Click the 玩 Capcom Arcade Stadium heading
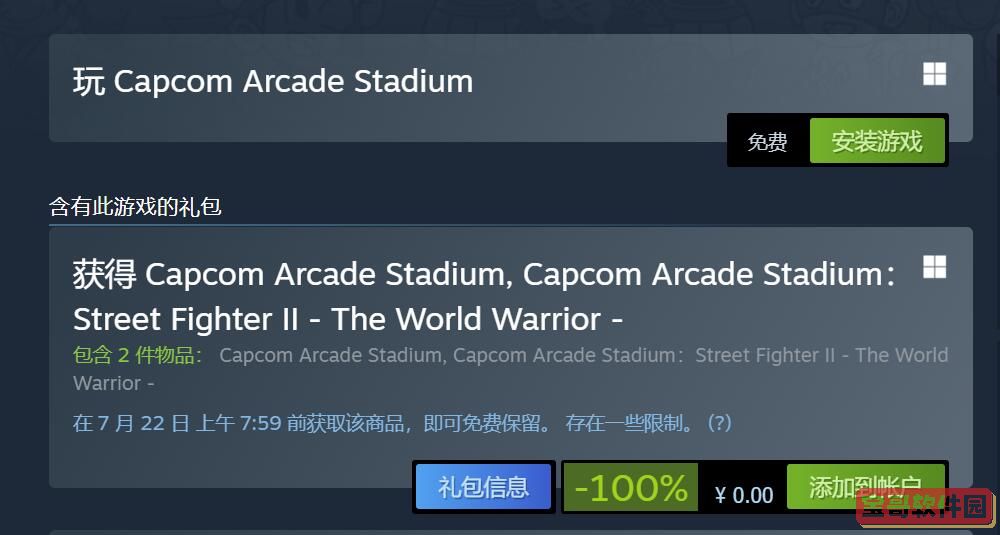 (x=273, y=81)
